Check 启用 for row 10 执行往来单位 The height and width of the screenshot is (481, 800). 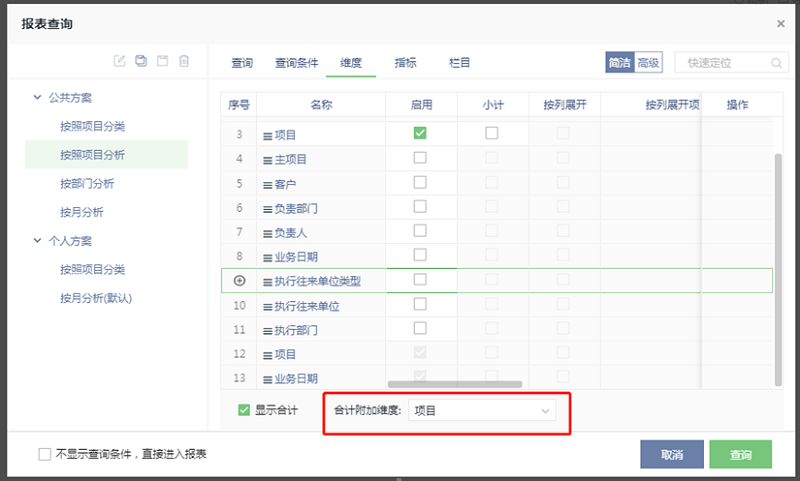420,304
